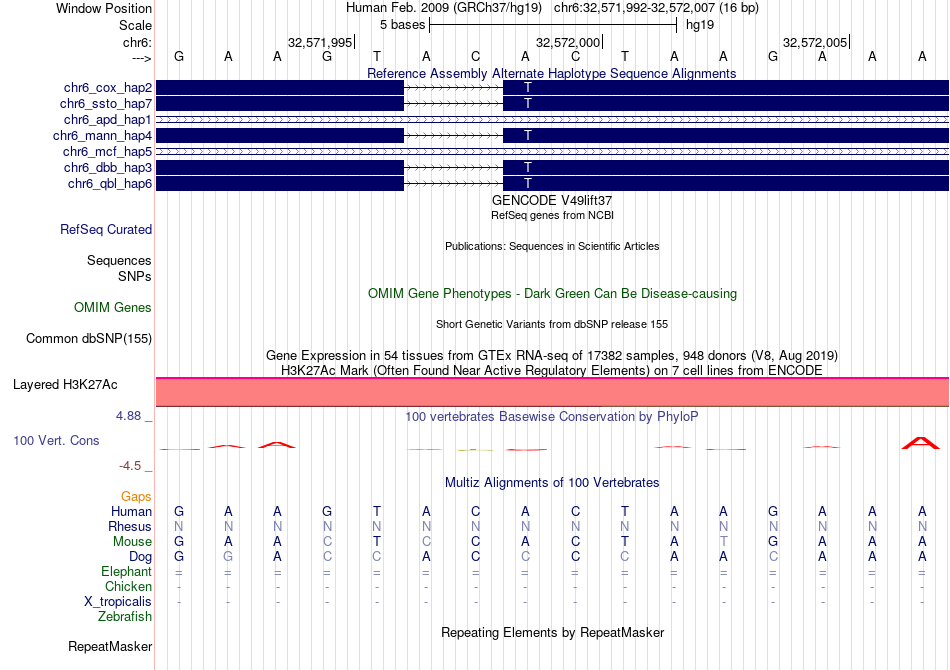The width and height of the screenshot is (950, 670).
Task: Click Short Genetic Variants from dbSNP title
Action: (x=552, y=324)
